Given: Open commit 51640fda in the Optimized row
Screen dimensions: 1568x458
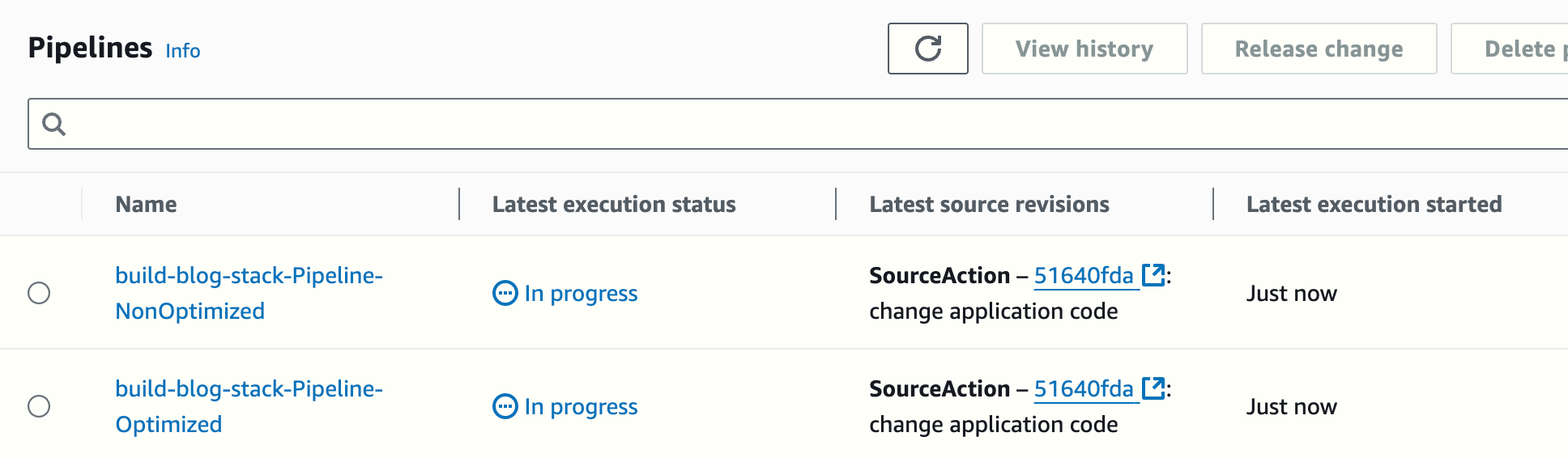Looking at the screenshot, I should 1083,389.
